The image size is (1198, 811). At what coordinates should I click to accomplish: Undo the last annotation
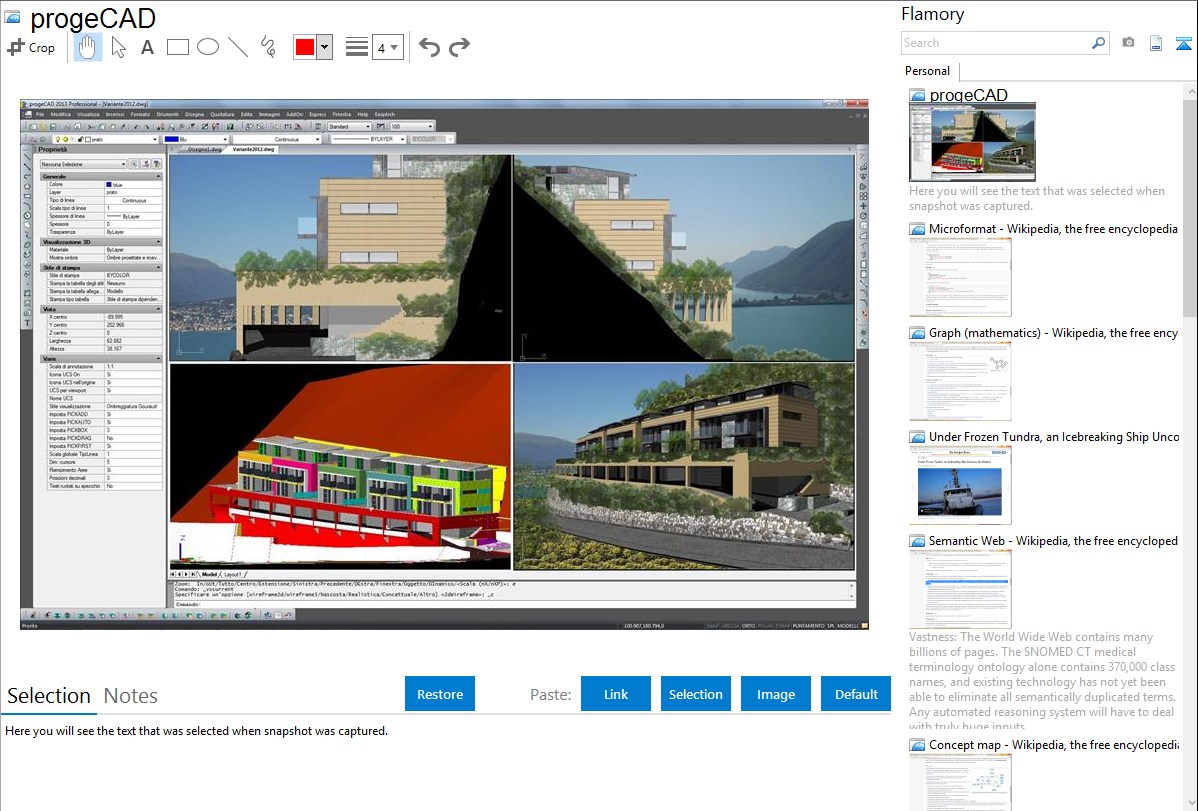pos(429,47)
